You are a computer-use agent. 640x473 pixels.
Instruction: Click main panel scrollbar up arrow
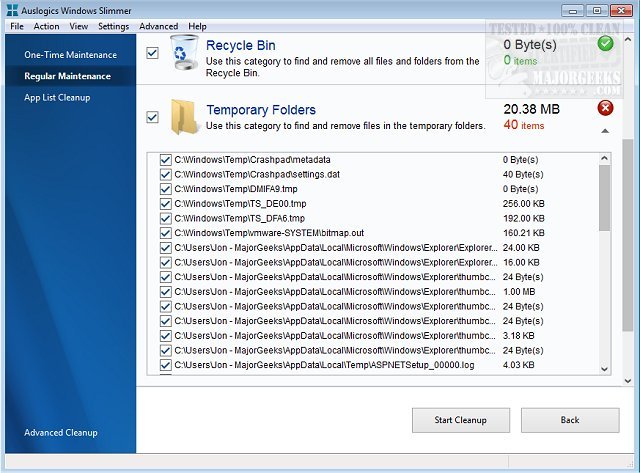point(628,40)
